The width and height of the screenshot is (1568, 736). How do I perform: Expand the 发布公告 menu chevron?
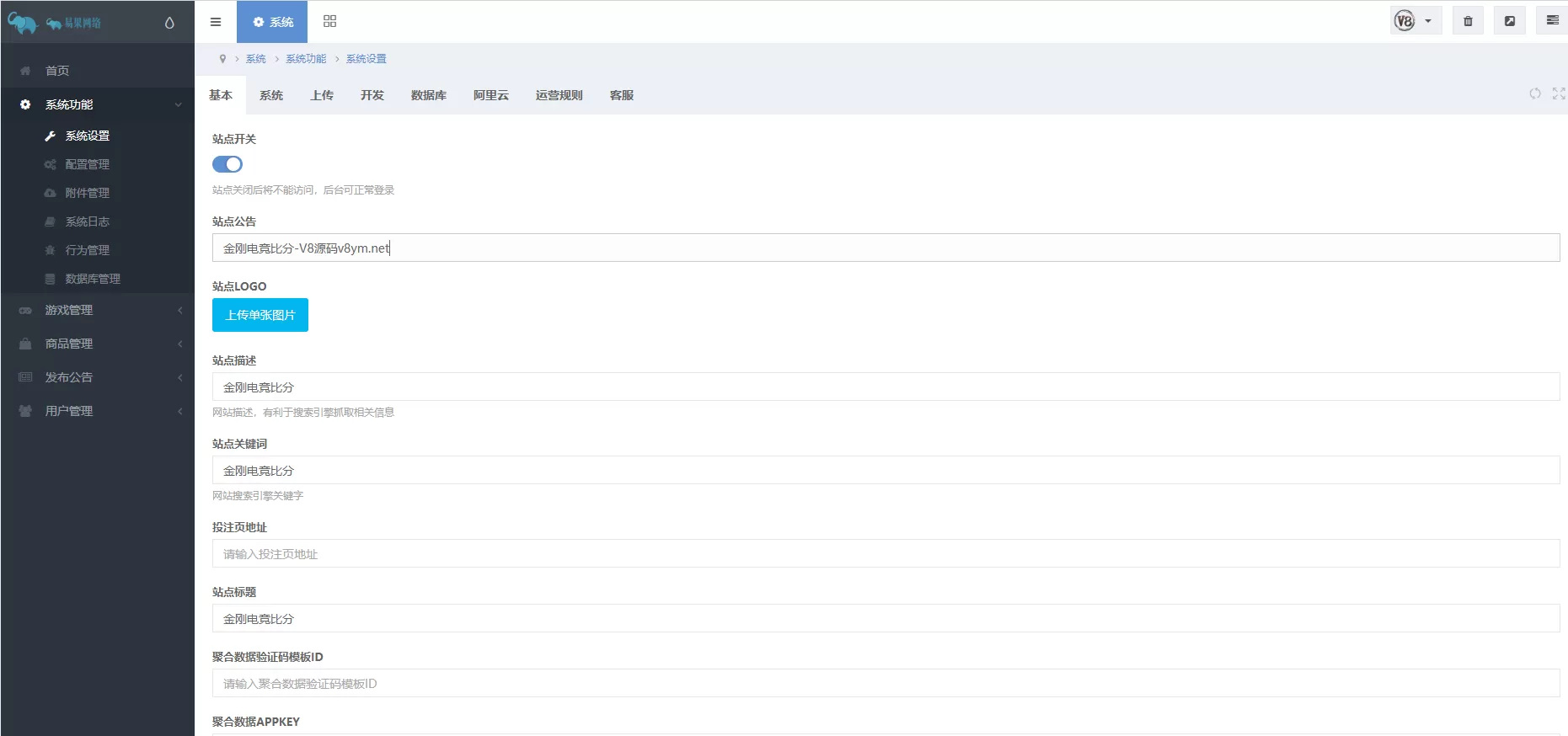click(x=179, y=377)
